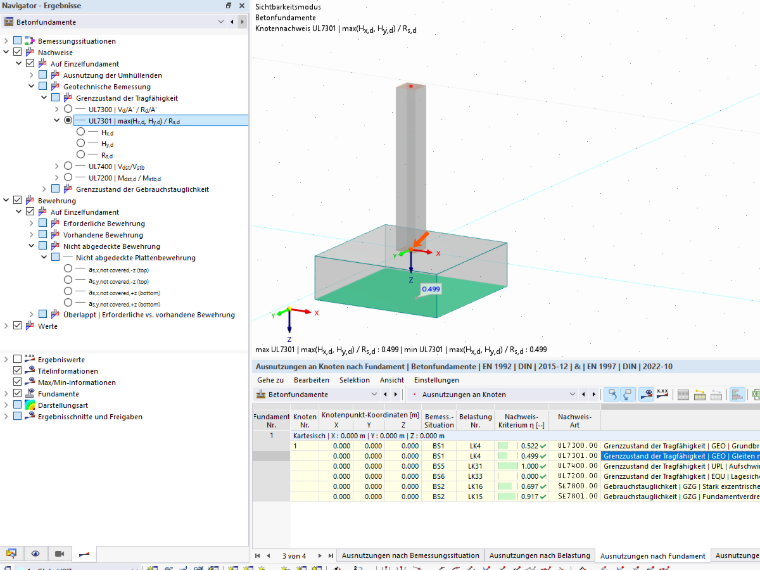The image size is (760, 570).
Task: Pin the Navigator panel
Action: coord(228,5)
